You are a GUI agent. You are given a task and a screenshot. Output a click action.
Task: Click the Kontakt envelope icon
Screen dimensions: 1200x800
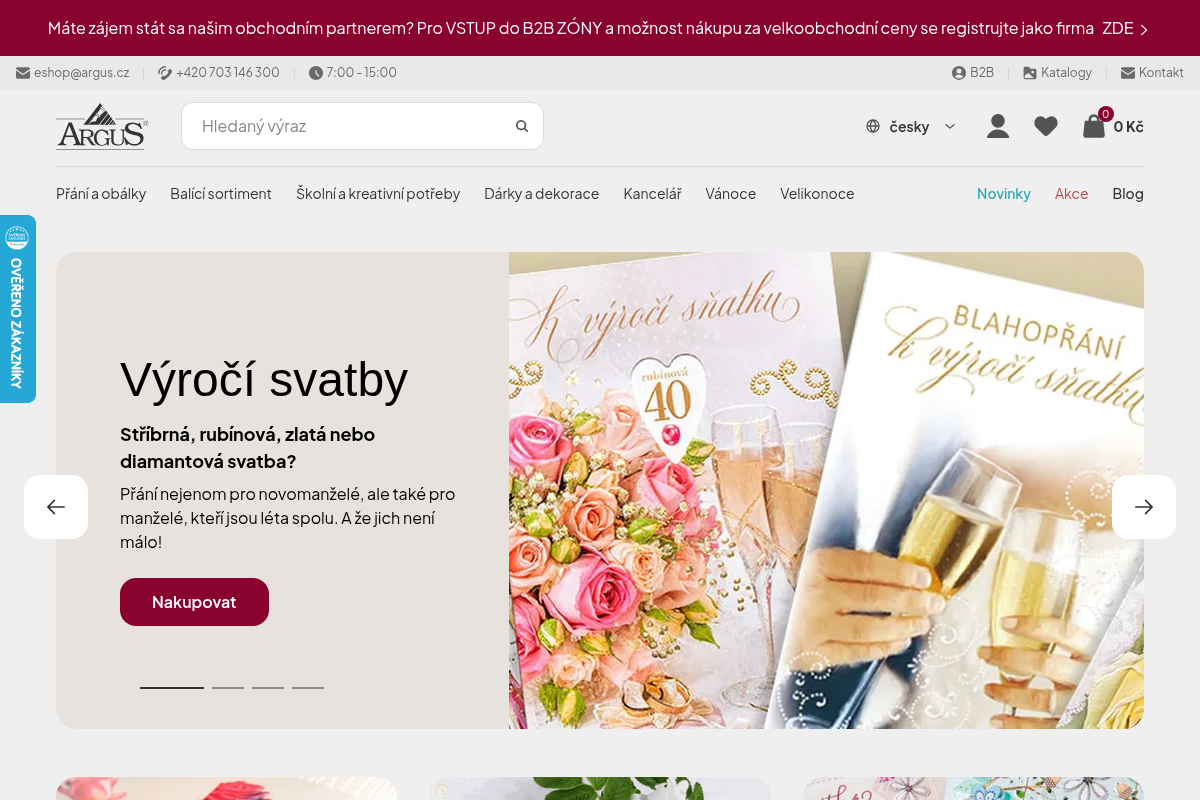coord(1128,73)
